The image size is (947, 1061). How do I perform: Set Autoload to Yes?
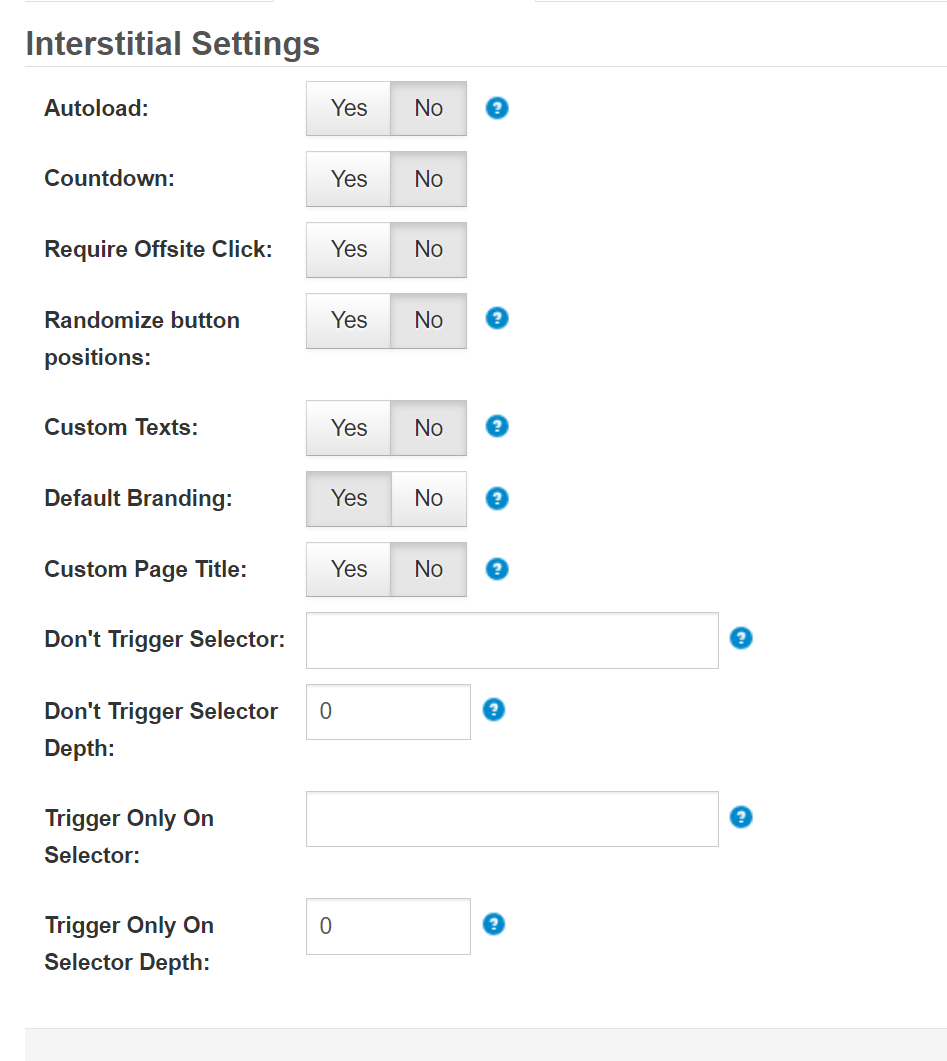pos(349,108)
